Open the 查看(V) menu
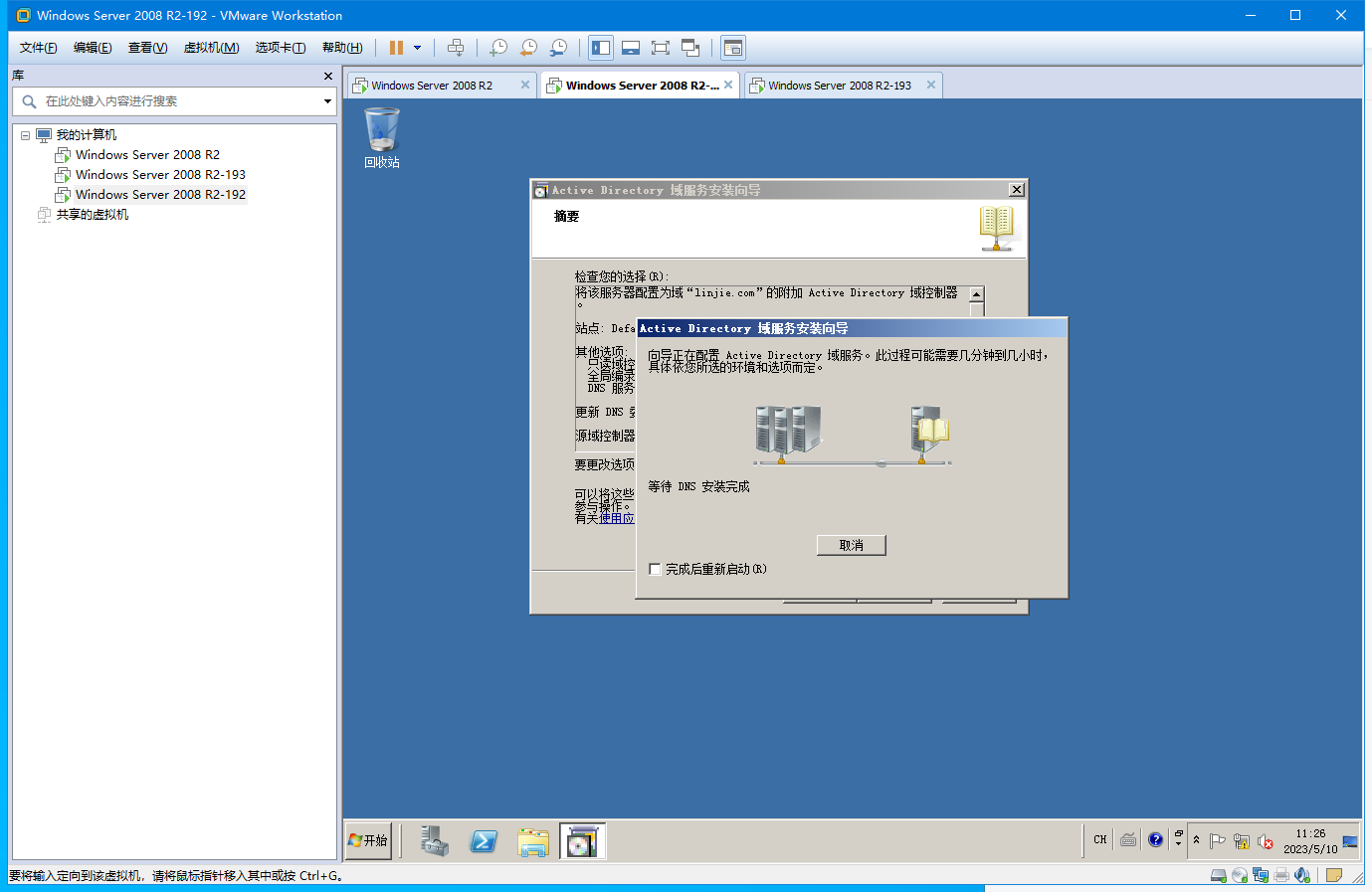 (147, 48)
